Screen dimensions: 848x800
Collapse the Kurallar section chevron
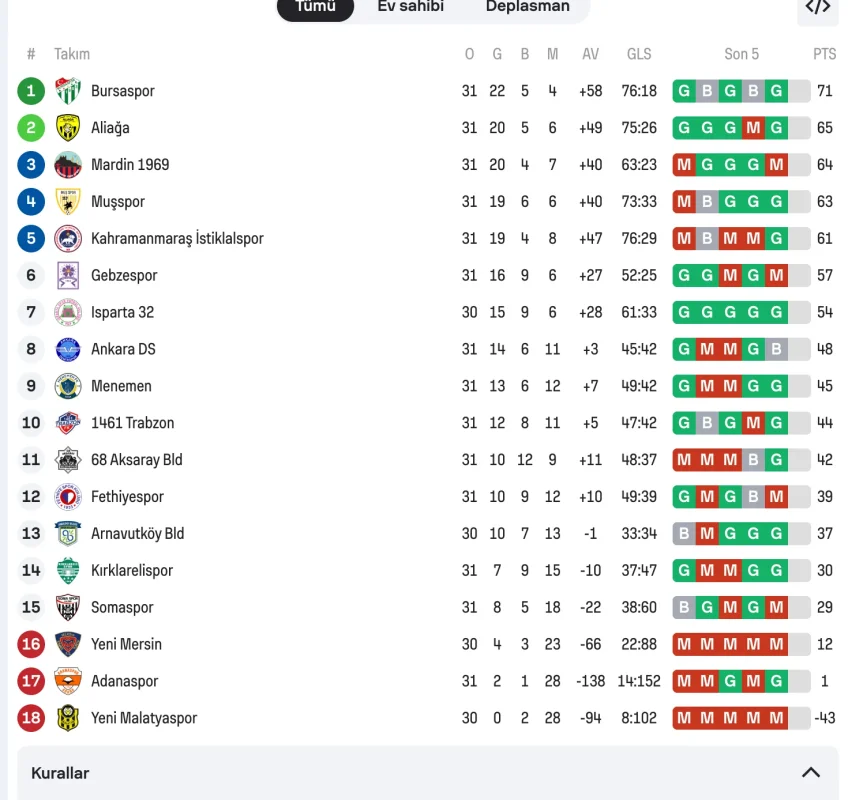811,773
